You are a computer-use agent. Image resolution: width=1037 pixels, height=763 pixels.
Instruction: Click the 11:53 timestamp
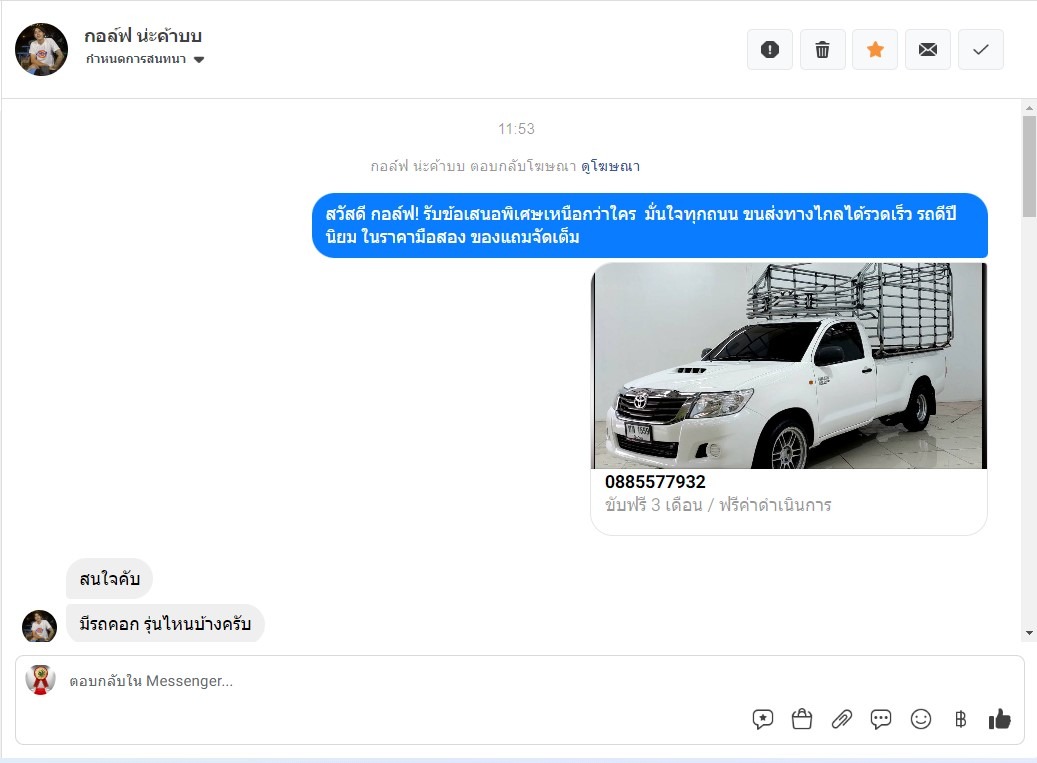pyautogui.click(x=517, y=129)
